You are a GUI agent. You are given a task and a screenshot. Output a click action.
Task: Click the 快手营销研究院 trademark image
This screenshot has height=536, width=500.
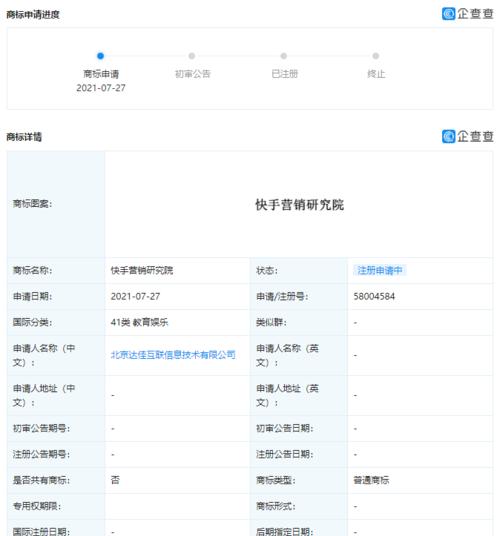click(x=299, y=205)
